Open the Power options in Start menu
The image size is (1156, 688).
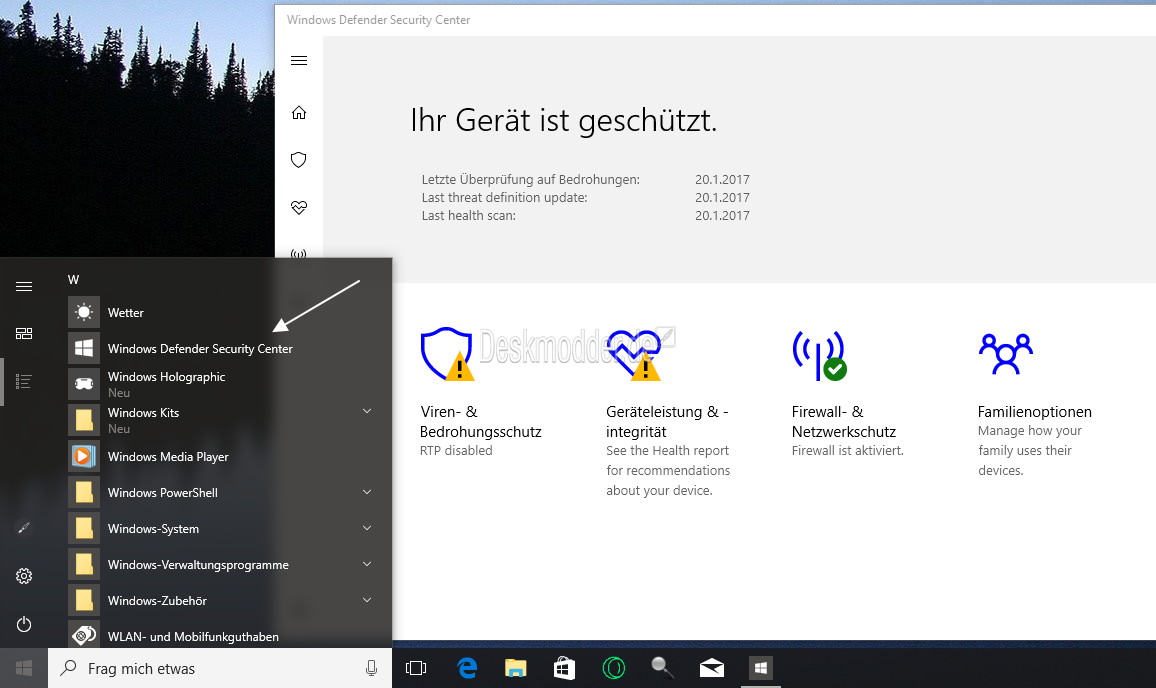24,624
